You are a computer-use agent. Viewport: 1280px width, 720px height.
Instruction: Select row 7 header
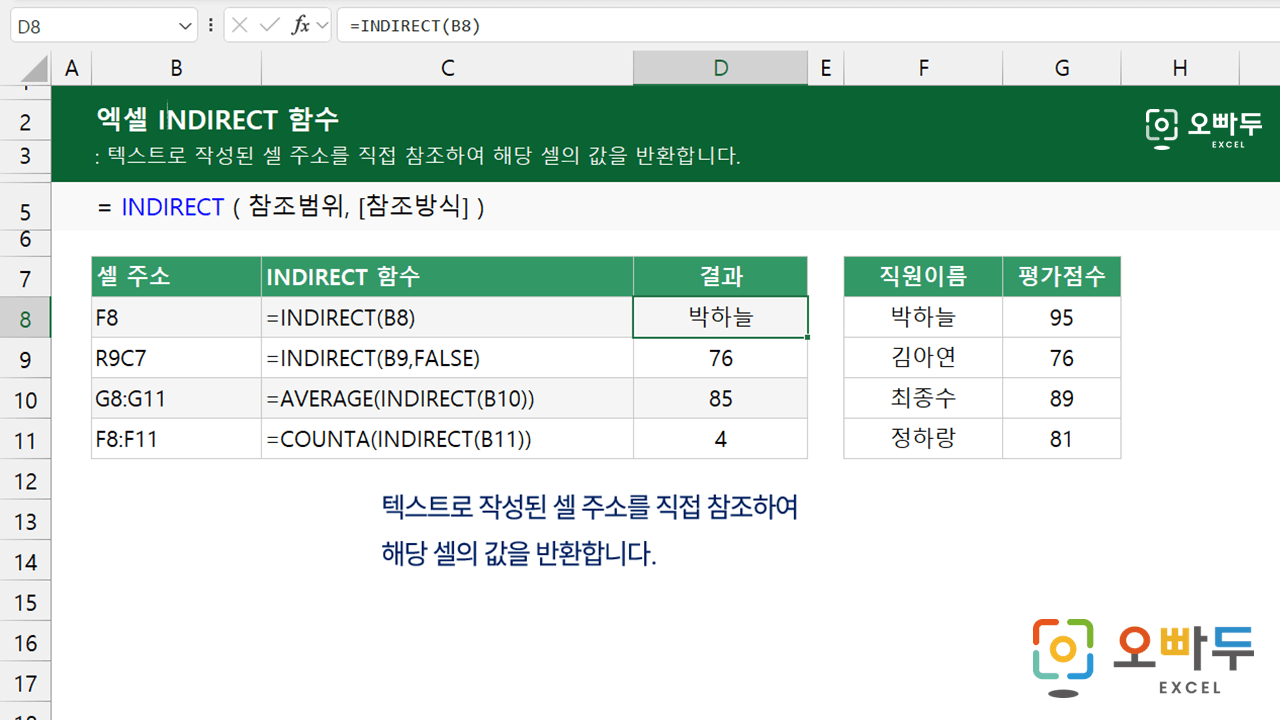(x=25, y=278)
